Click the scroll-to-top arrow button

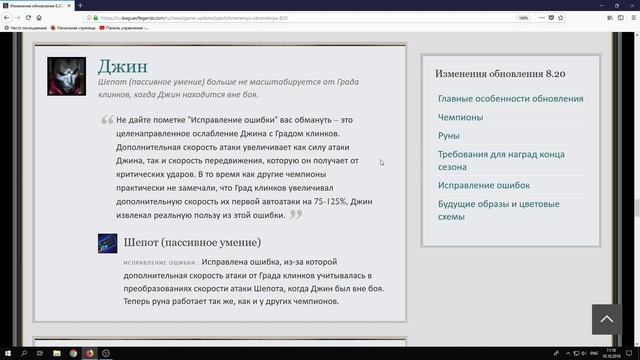607,319
